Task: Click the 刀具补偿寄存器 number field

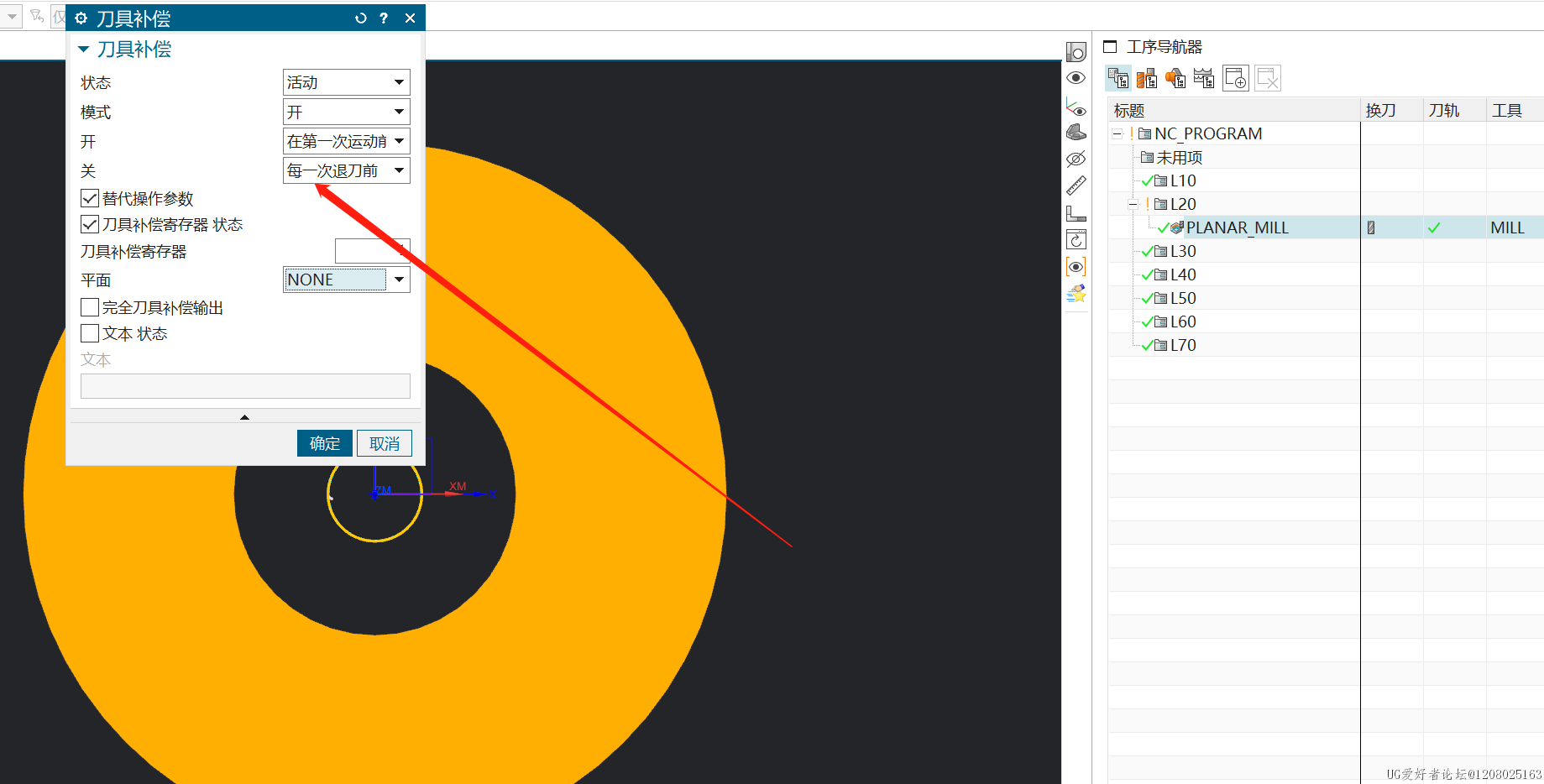Action: tap(372, 251)
